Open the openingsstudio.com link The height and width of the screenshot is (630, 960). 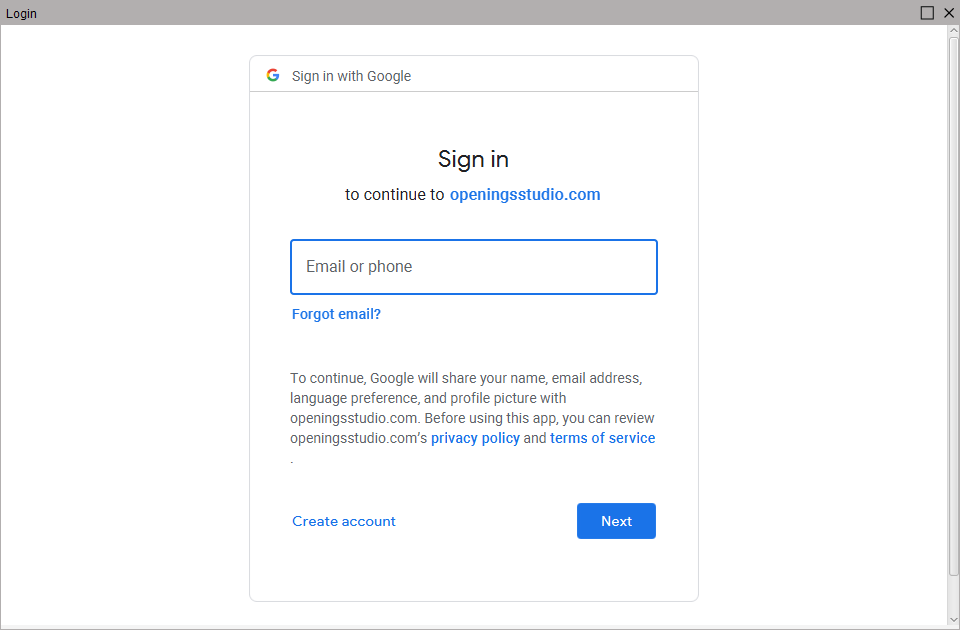(525, 194)
